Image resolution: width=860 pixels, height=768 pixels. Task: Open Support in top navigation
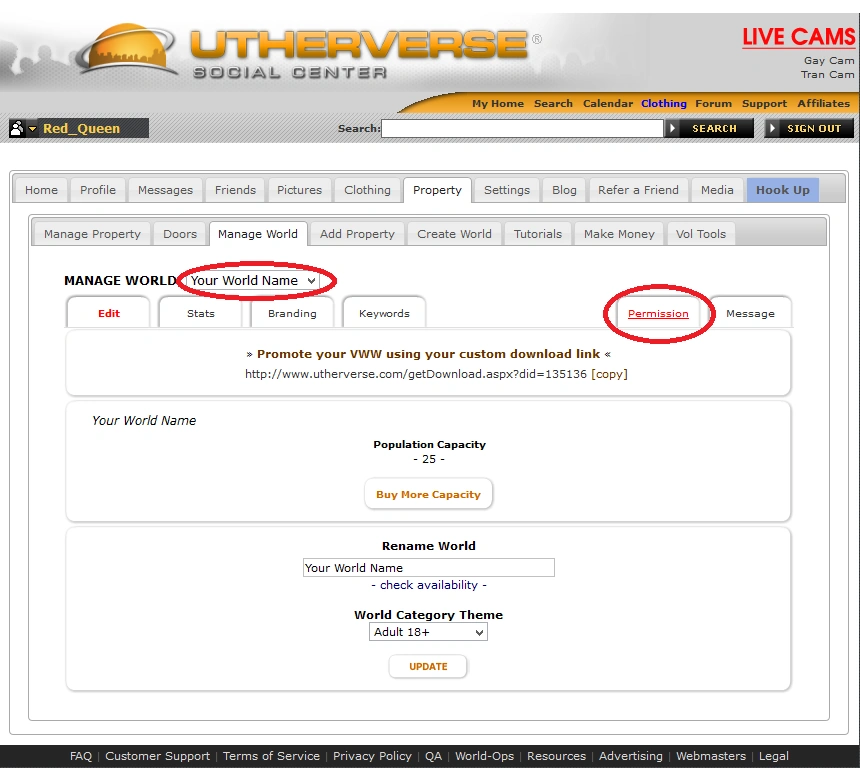[764, 103]
